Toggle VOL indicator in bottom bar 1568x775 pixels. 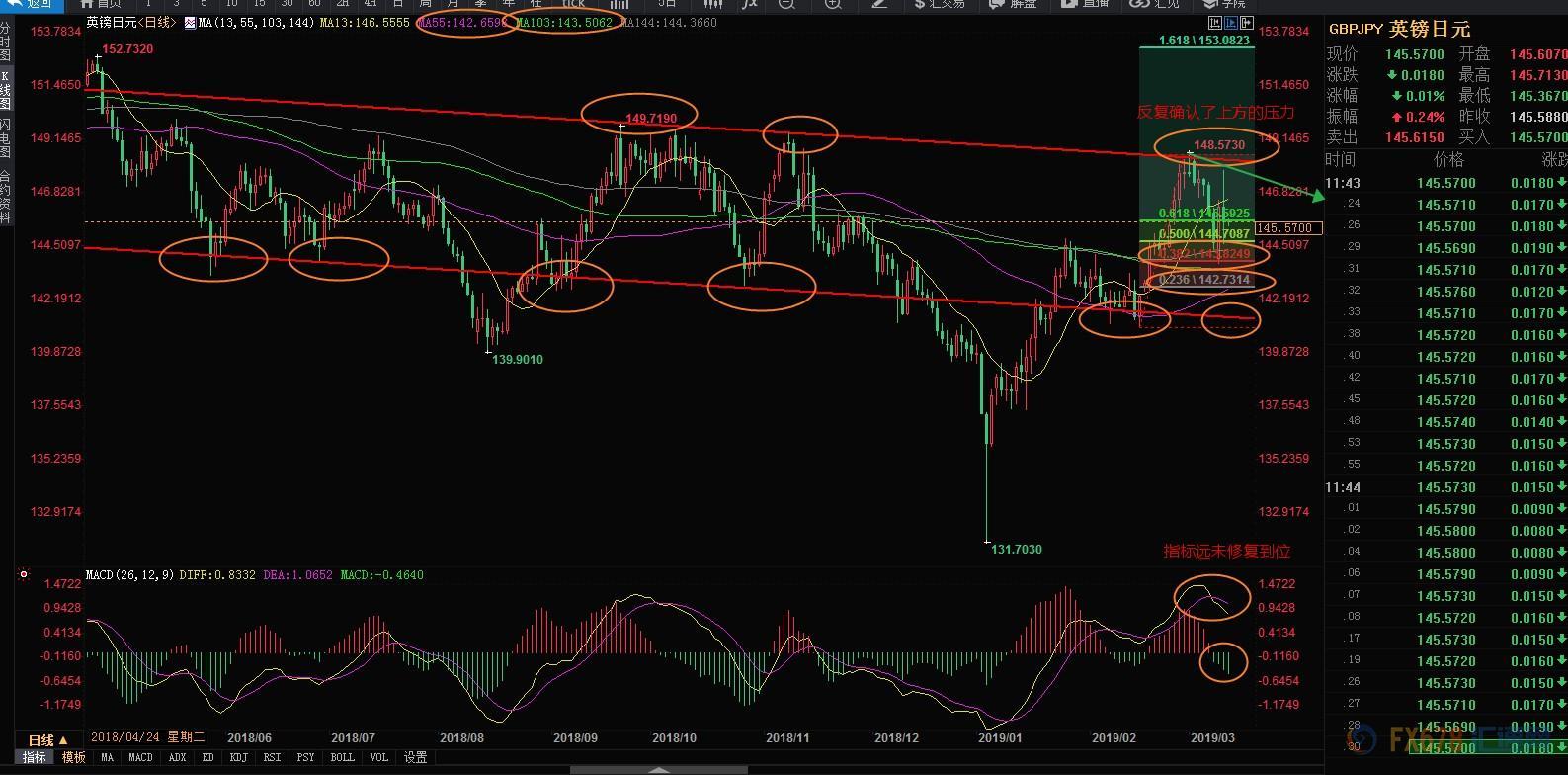coord(379,757)
